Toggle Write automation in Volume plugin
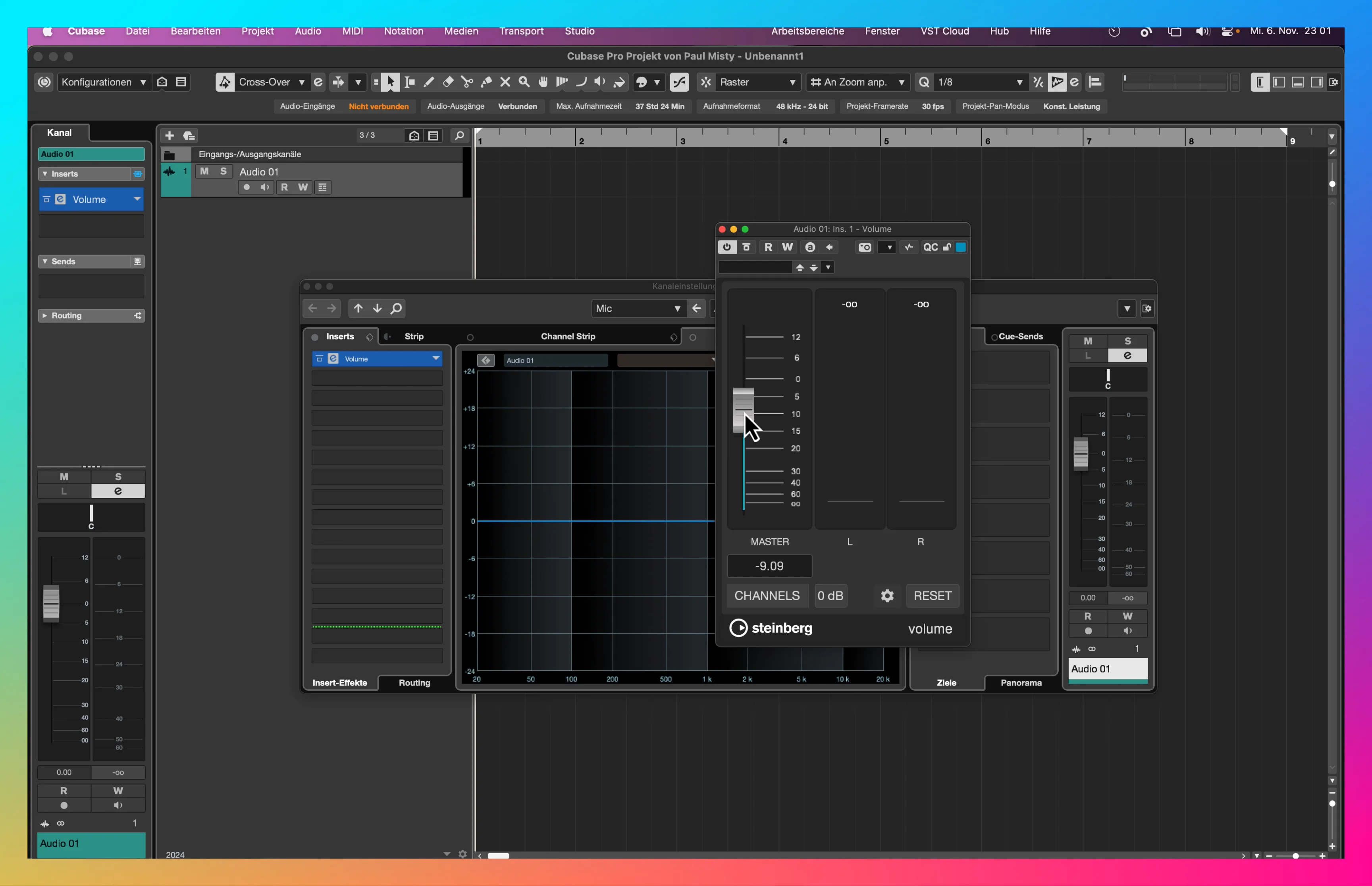The height and width of the screenshot is (886, 1372). pos(788,247)
